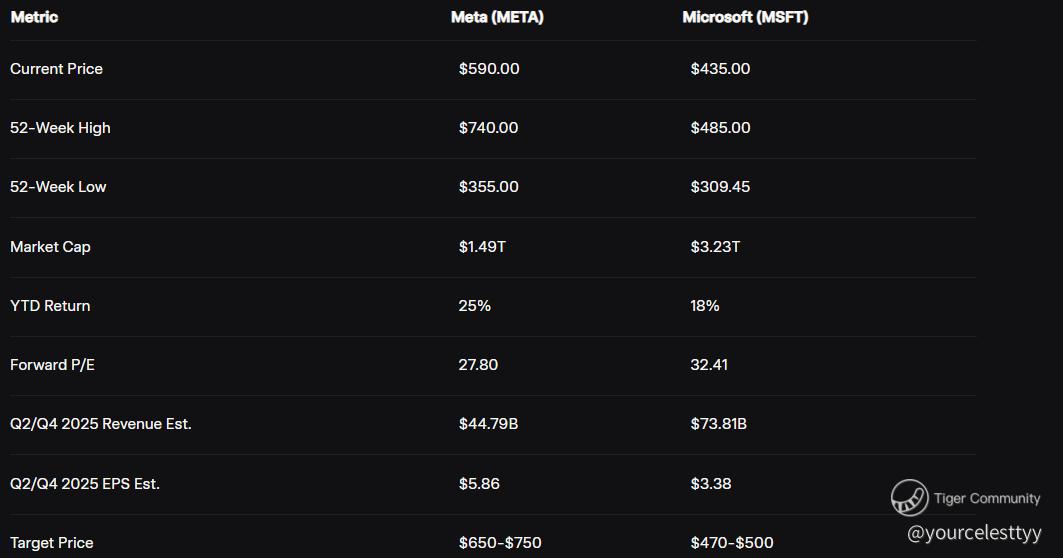Select the Microsoft (MSFT) column header
This screenshot has height=558, width=1063.
[745, 17]
